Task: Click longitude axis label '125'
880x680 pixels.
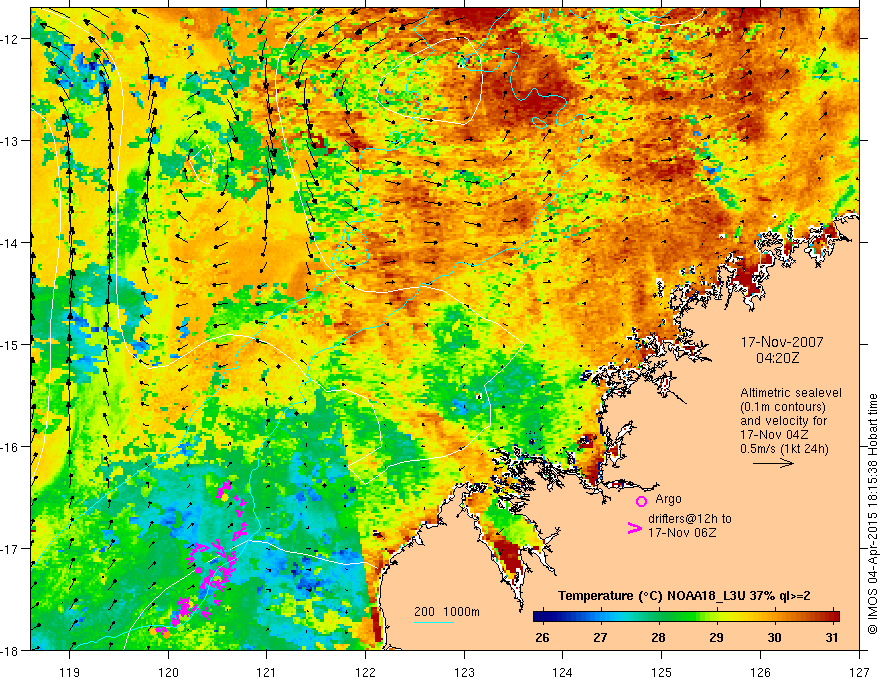Action: [x=662, y=672]
